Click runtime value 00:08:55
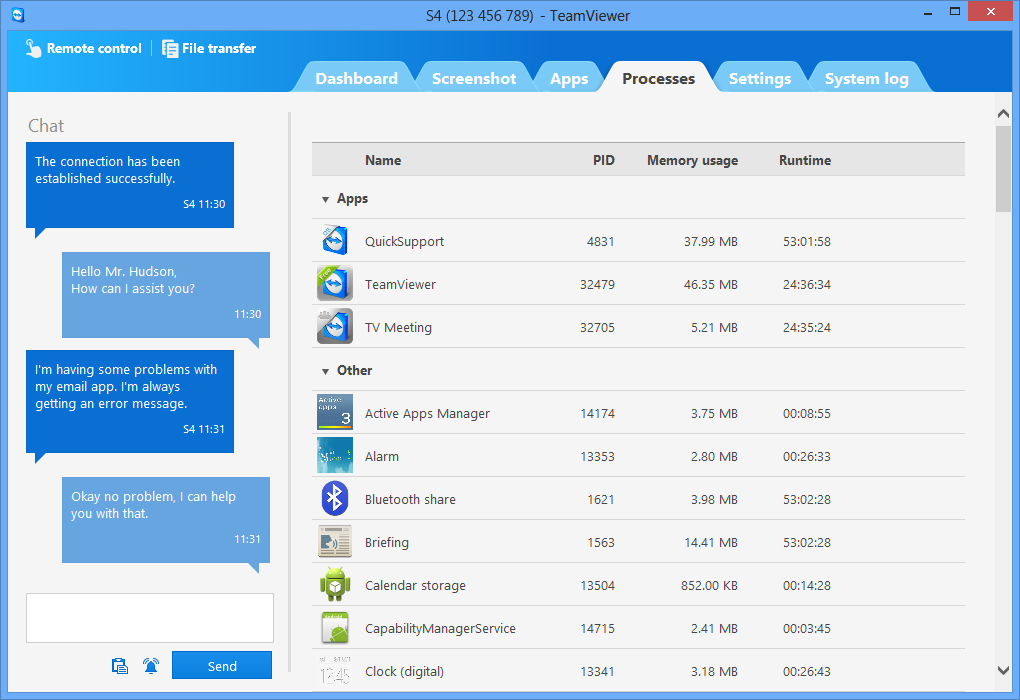 pos(807,414)
